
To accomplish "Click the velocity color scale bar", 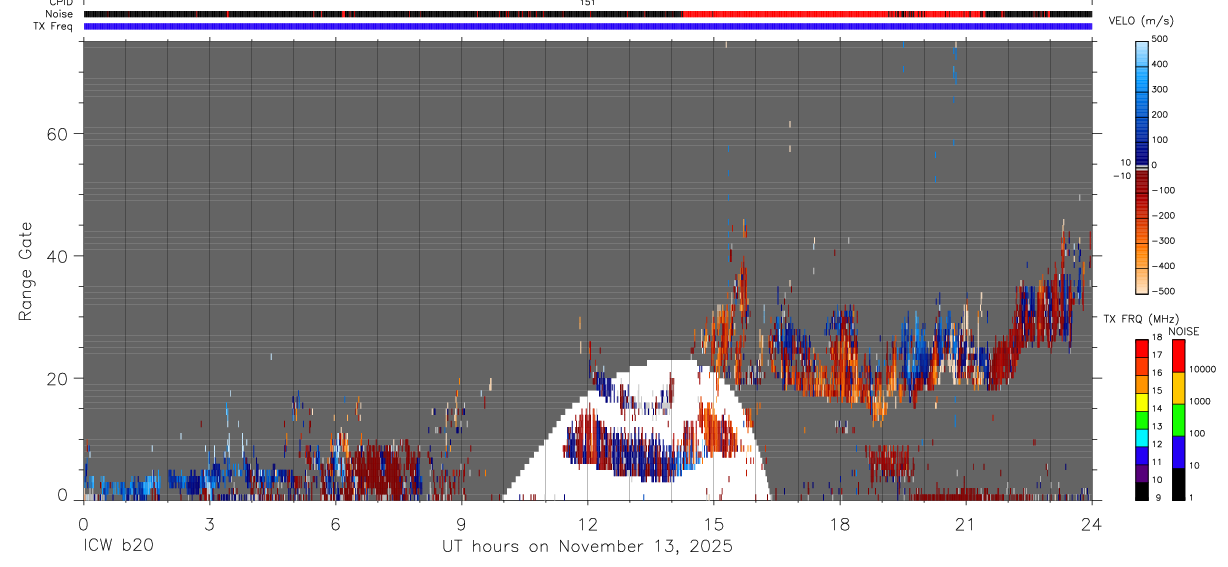I will (1142, 165).
